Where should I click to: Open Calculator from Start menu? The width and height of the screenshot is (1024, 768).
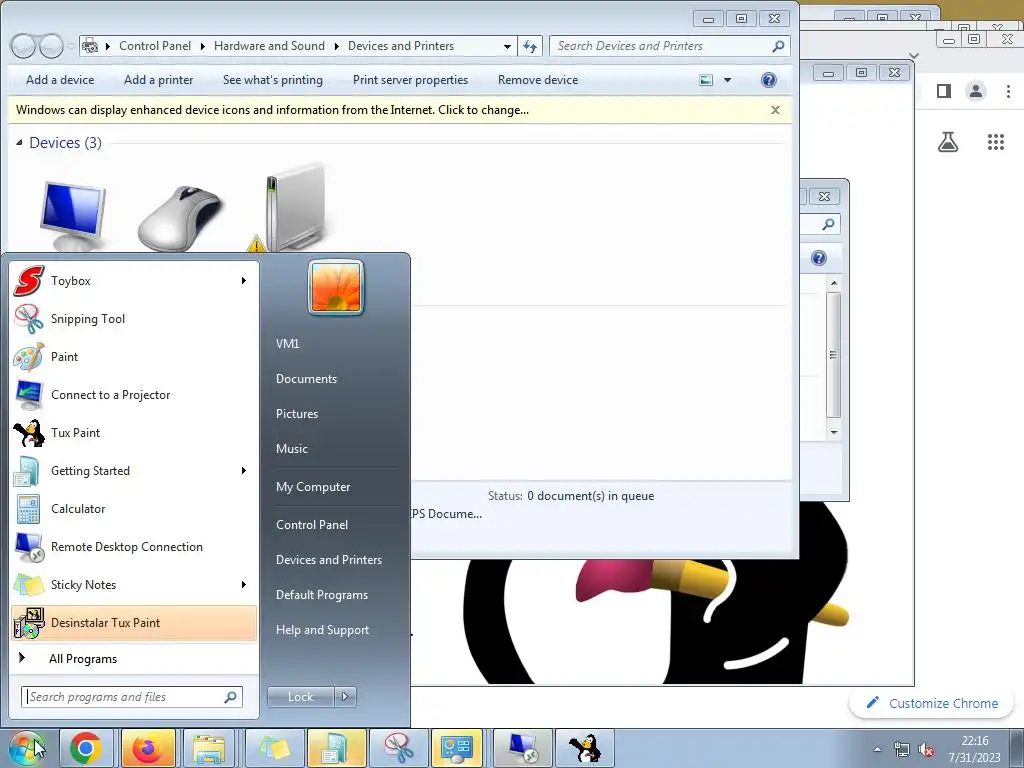pyautogui.click(x=134, y=509)
